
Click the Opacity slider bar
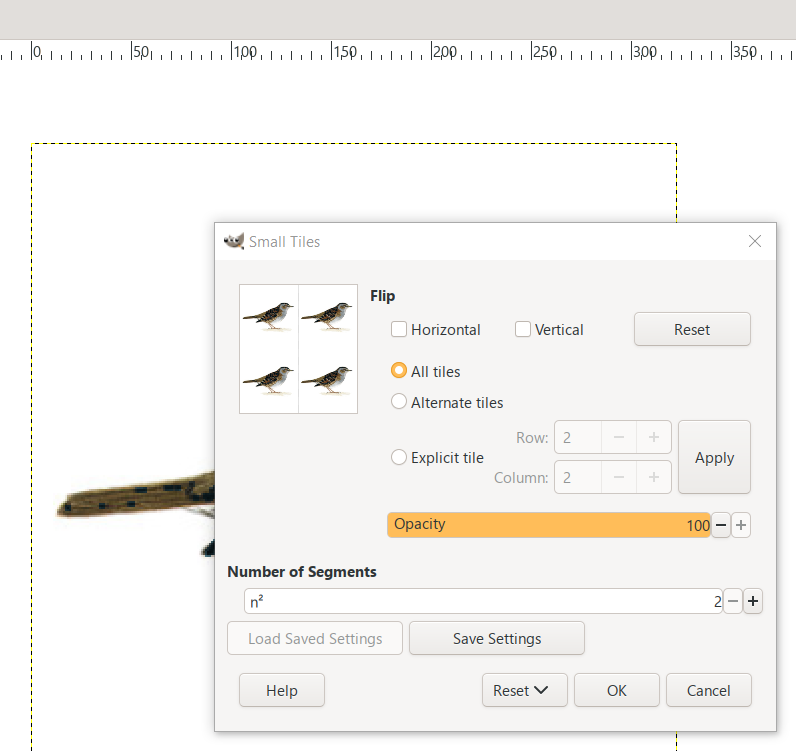coord(549,525)
